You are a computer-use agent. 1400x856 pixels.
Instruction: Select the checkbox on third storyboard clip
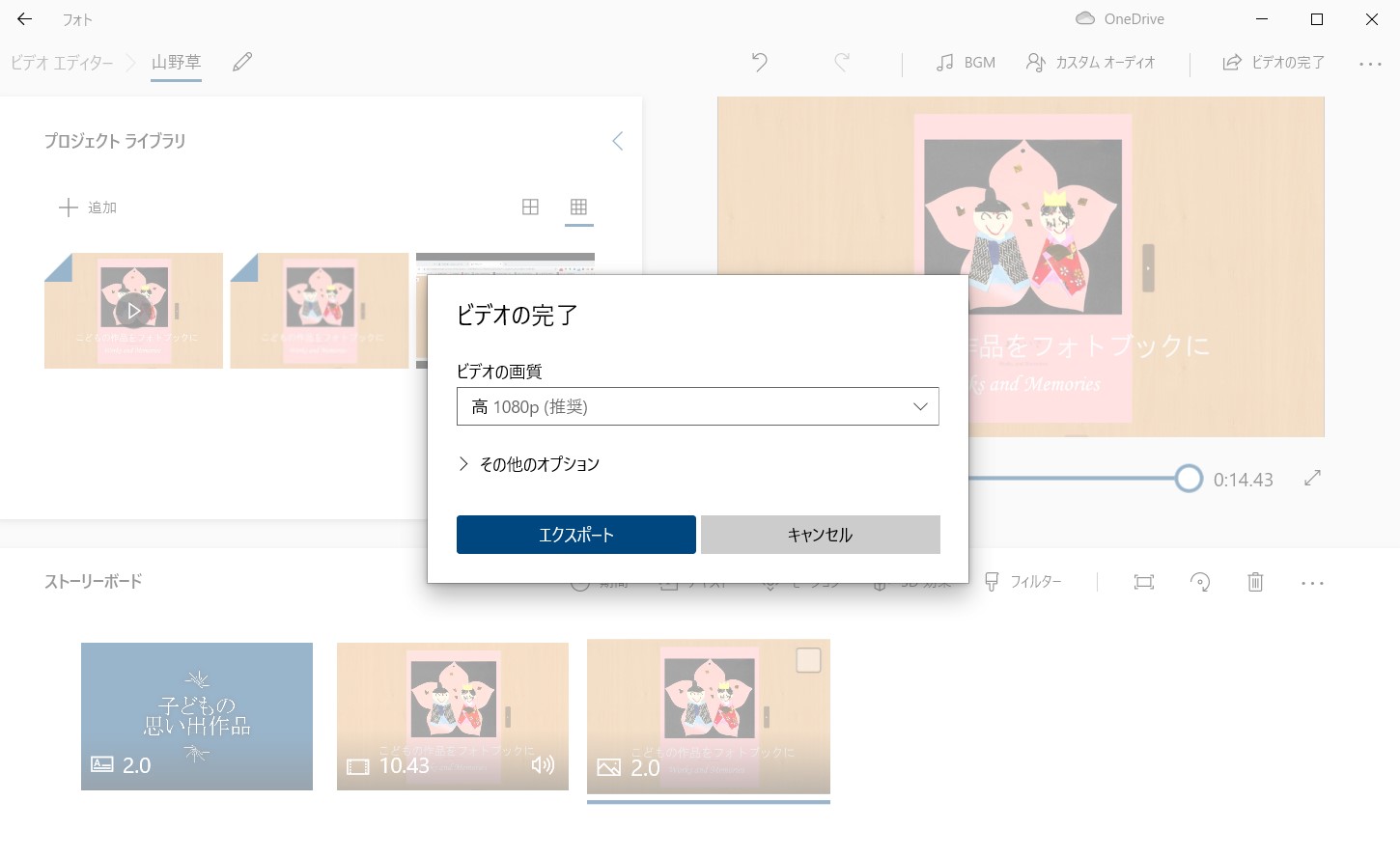pyautogui.click(x=808, y=660)
